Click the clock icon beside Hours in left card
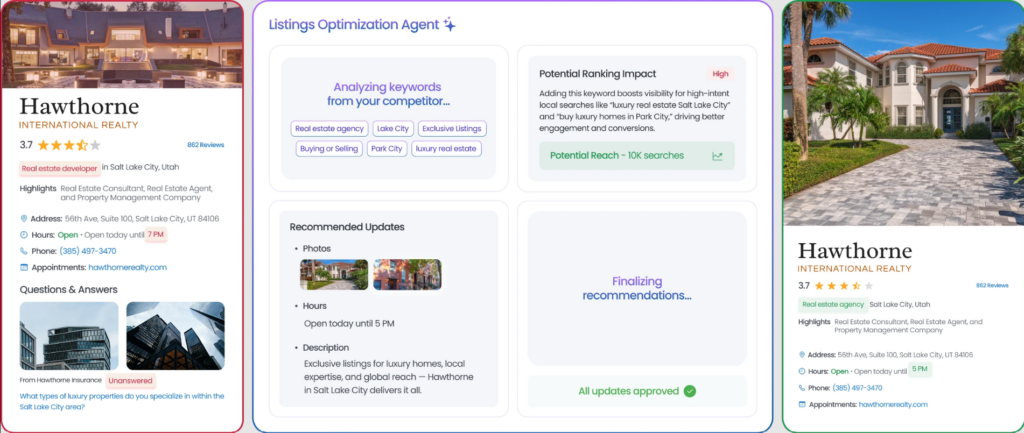This screenshot has height=433, width=1024. [x=24, y=235]
